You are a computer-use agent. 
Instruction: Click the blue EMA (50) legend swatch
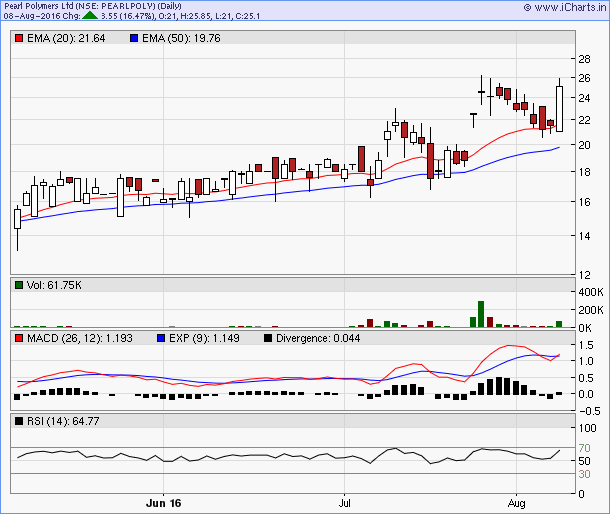click(x=134, y=38)
